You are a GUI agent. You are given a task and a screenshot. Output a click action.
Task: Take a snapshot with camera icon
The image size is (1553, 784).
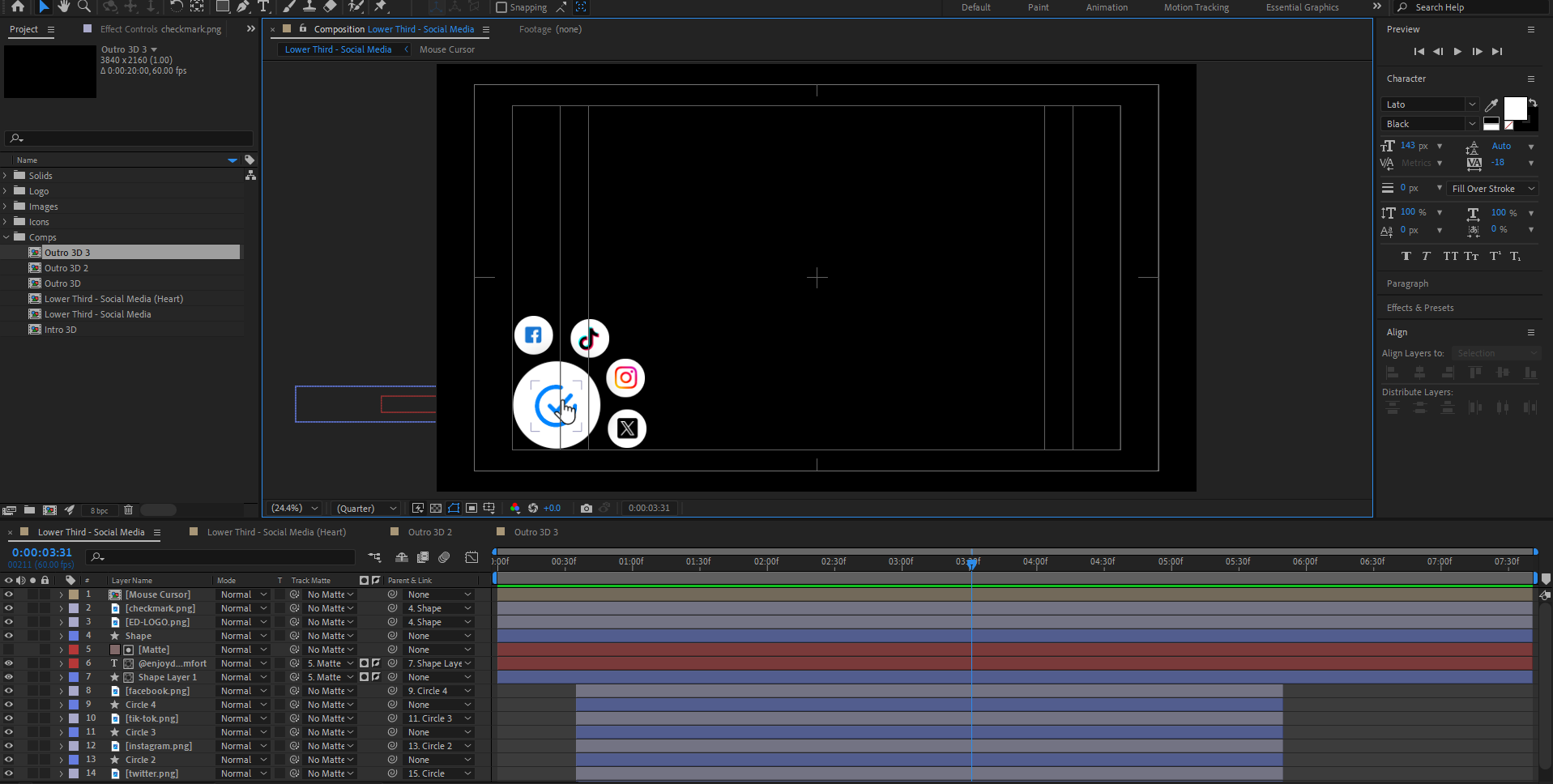(x=587, y=508)
